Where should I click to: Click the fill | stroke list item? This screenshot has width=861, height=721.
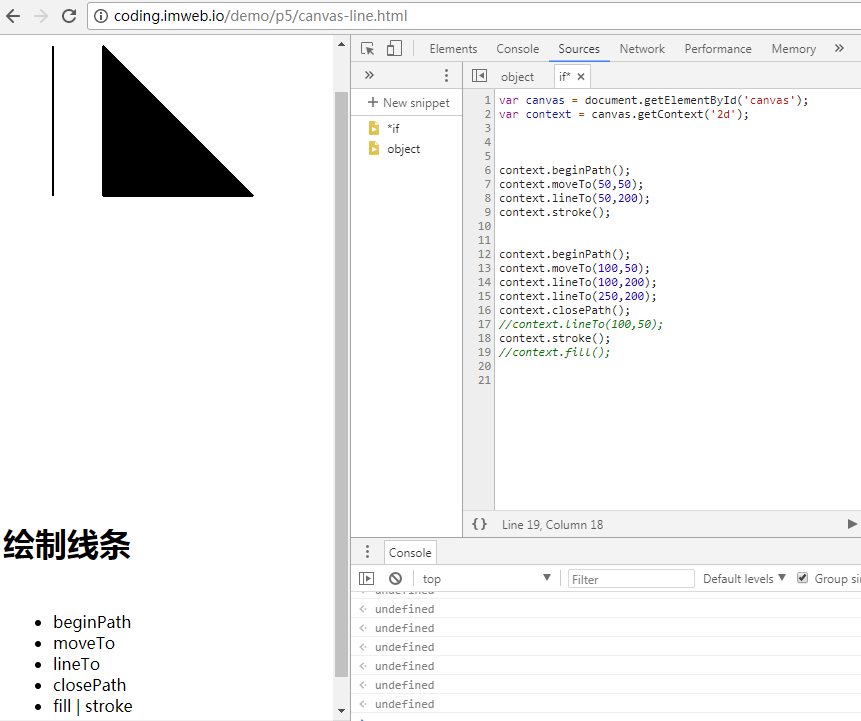pos(93,706)
